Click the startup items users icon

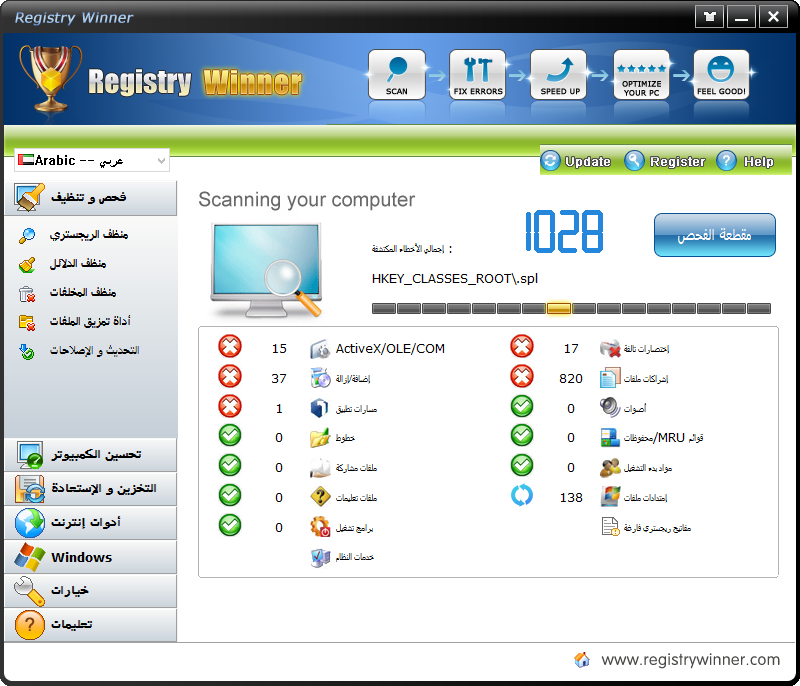610,468
